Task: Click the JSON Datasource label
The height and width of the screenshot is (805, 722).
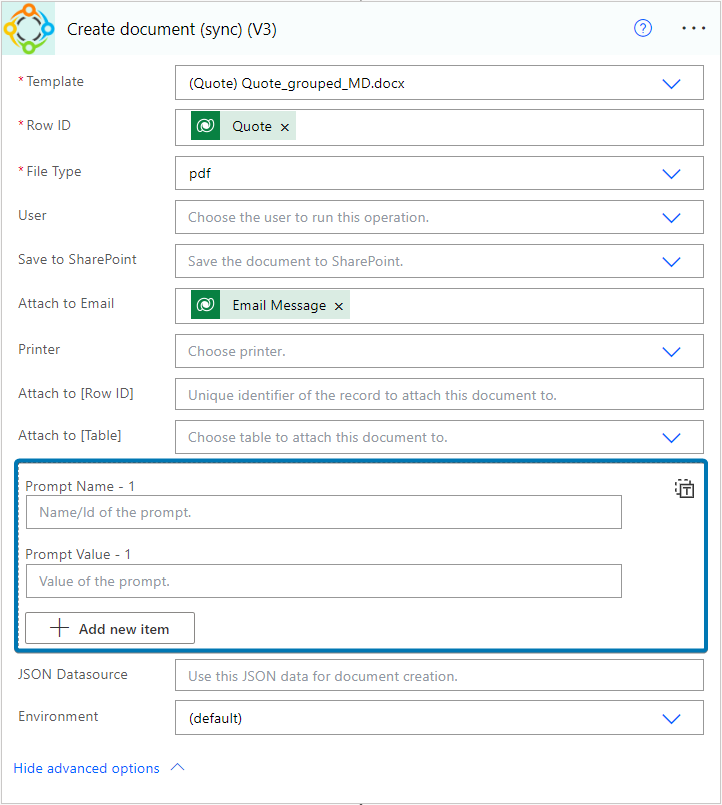Action: click(x=73, y=674)
